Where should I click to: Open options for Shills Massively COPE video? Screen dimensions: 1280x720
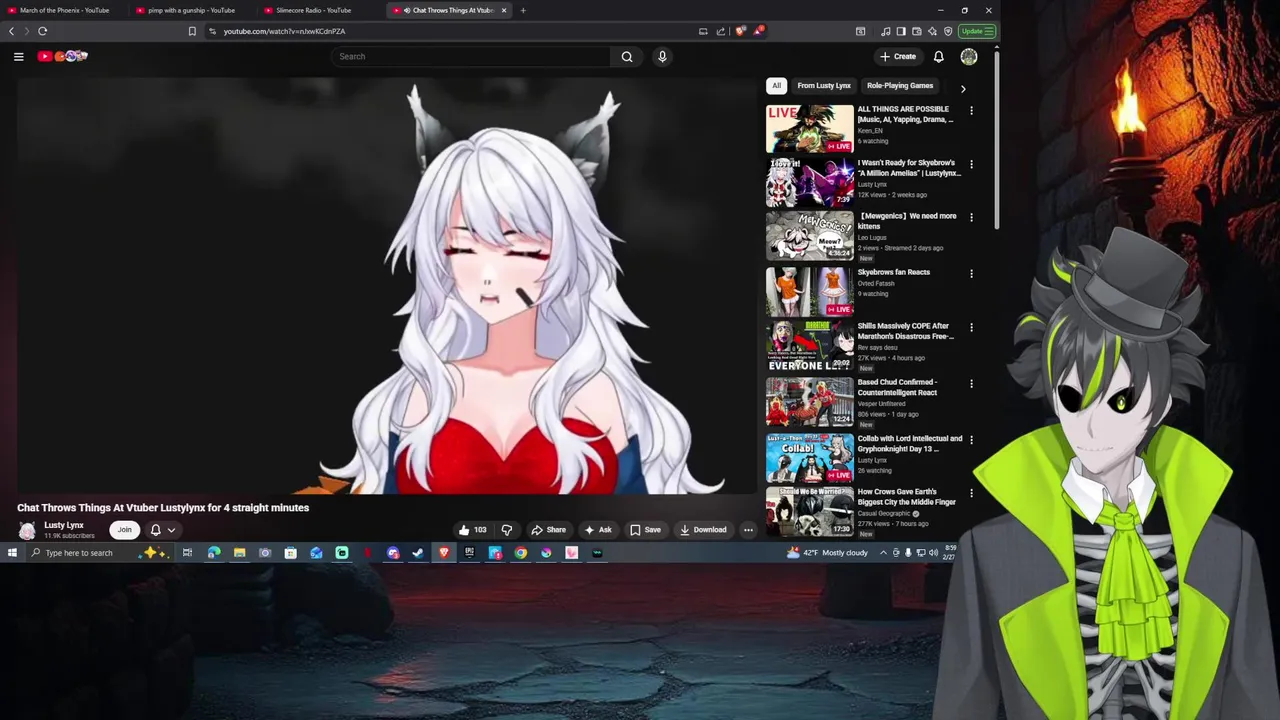(x=971, y=327)
